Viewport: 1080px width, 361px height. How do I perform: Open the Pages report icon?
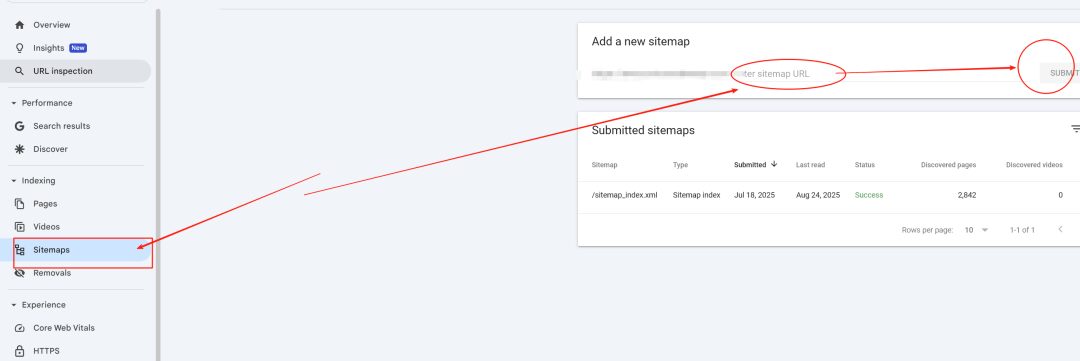[19, 204]
